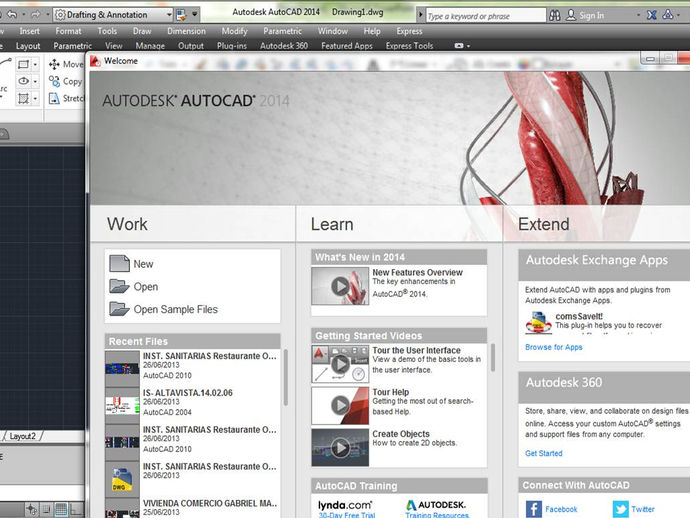Play New Features Overview video

[340, 286]
